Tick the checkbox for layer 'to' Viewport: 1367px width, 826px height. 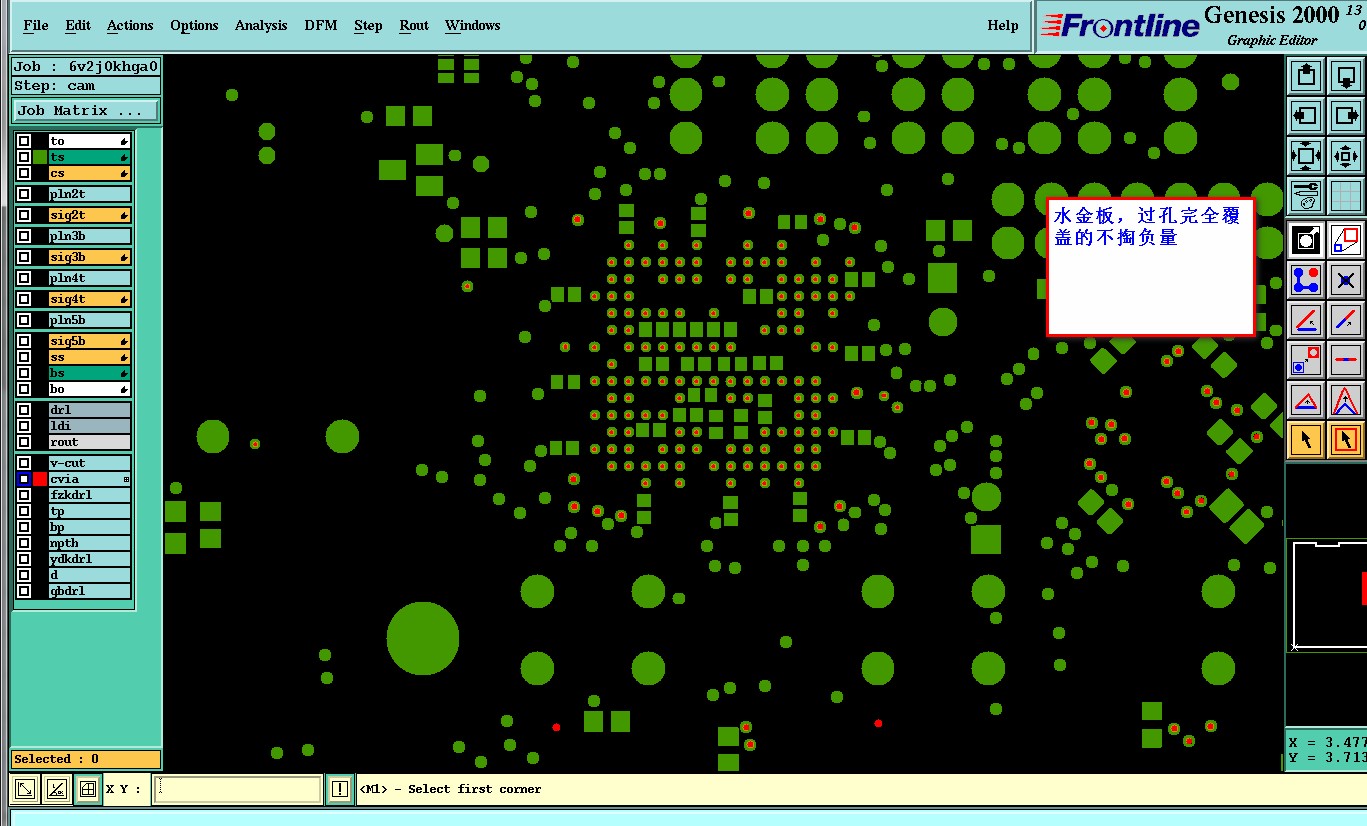point(24,141)
